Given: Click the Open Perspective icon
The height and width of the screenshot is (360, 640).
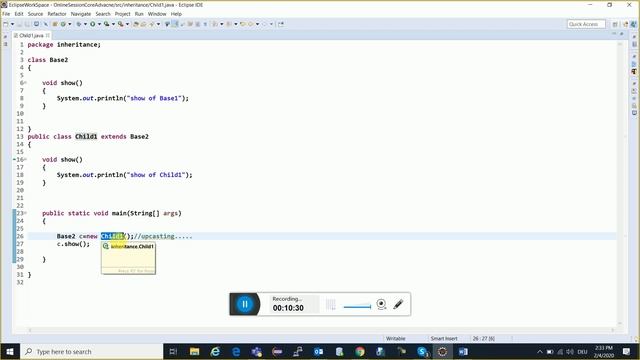Looking at the screenshot, I should click(615, 24).
